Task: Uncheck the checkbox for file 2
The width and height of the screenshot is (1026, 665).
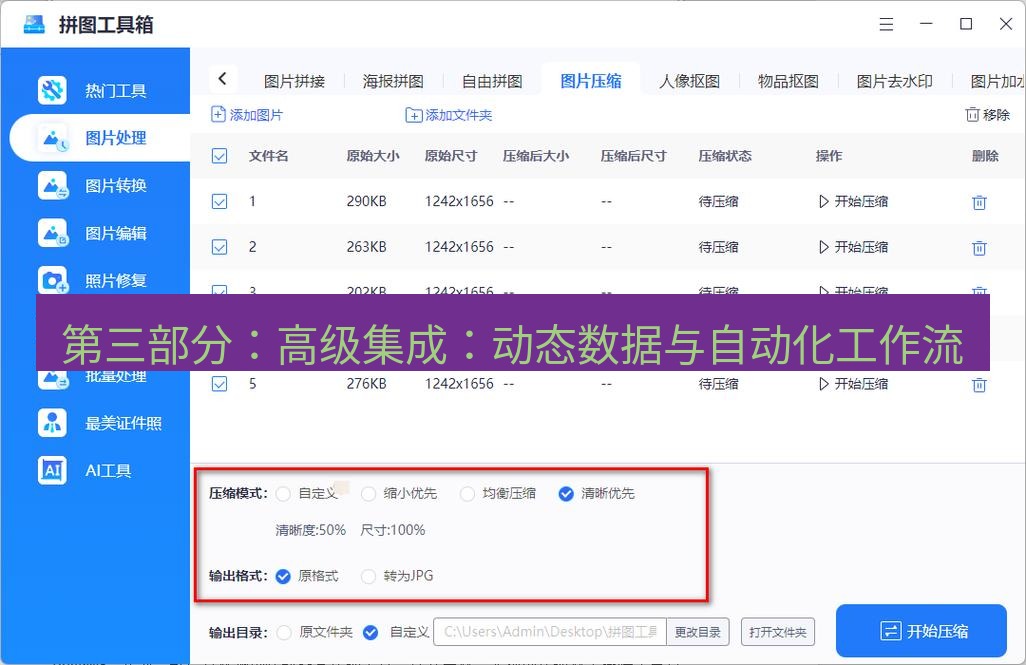Action: 219,247
